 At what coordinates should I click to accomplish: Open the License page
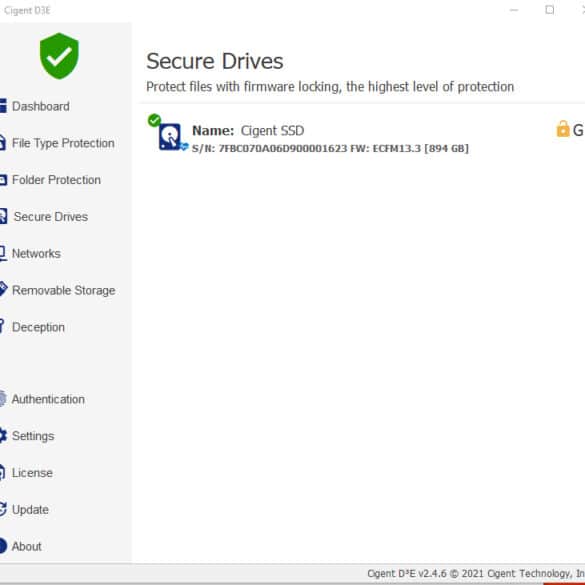[x=32, y=473]
